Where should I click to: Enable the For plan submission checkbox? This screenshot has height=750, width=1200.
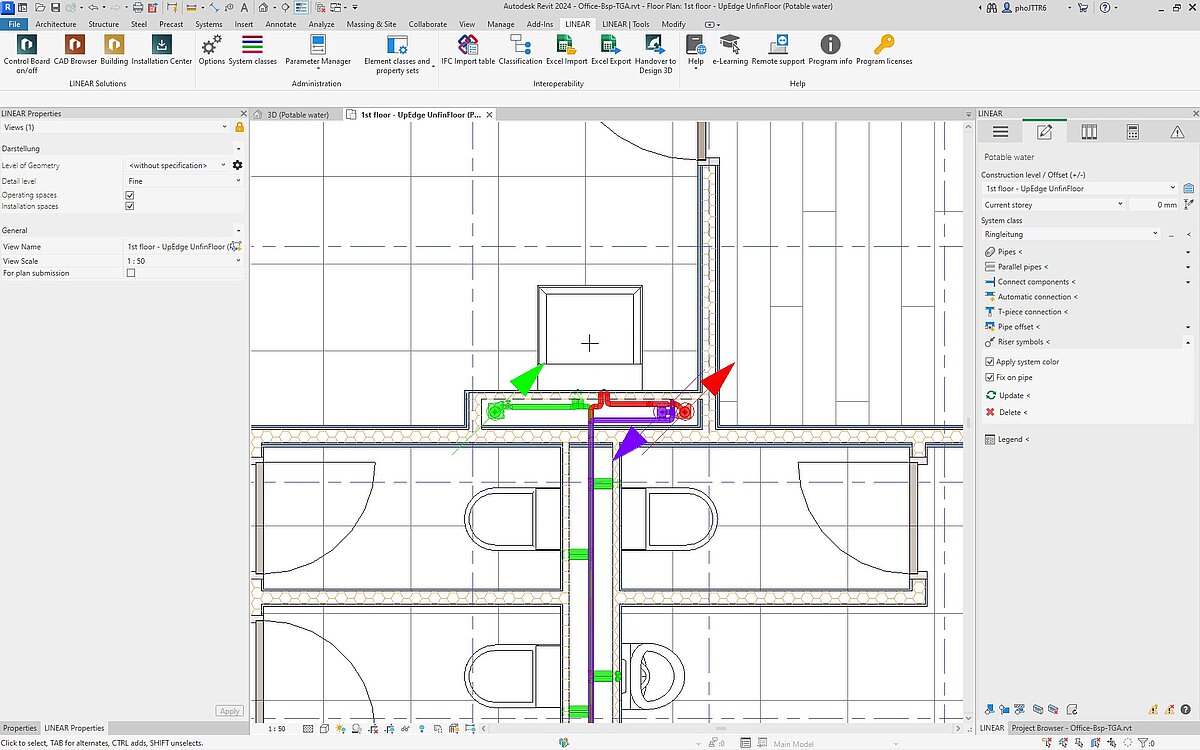click(130, 273)
